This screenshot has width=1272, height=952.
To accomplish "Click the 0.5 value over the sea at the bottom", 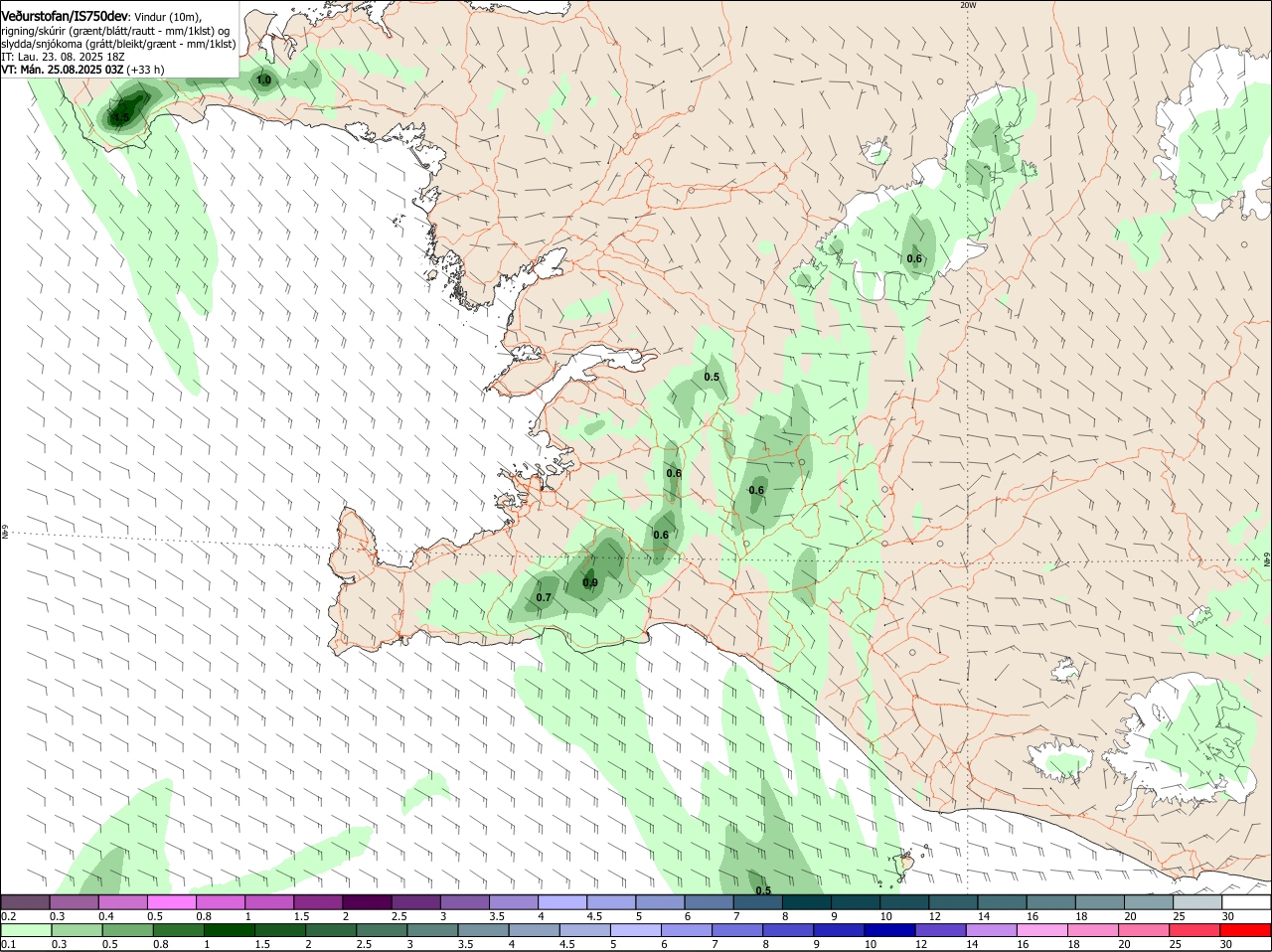I will (763, 890).
